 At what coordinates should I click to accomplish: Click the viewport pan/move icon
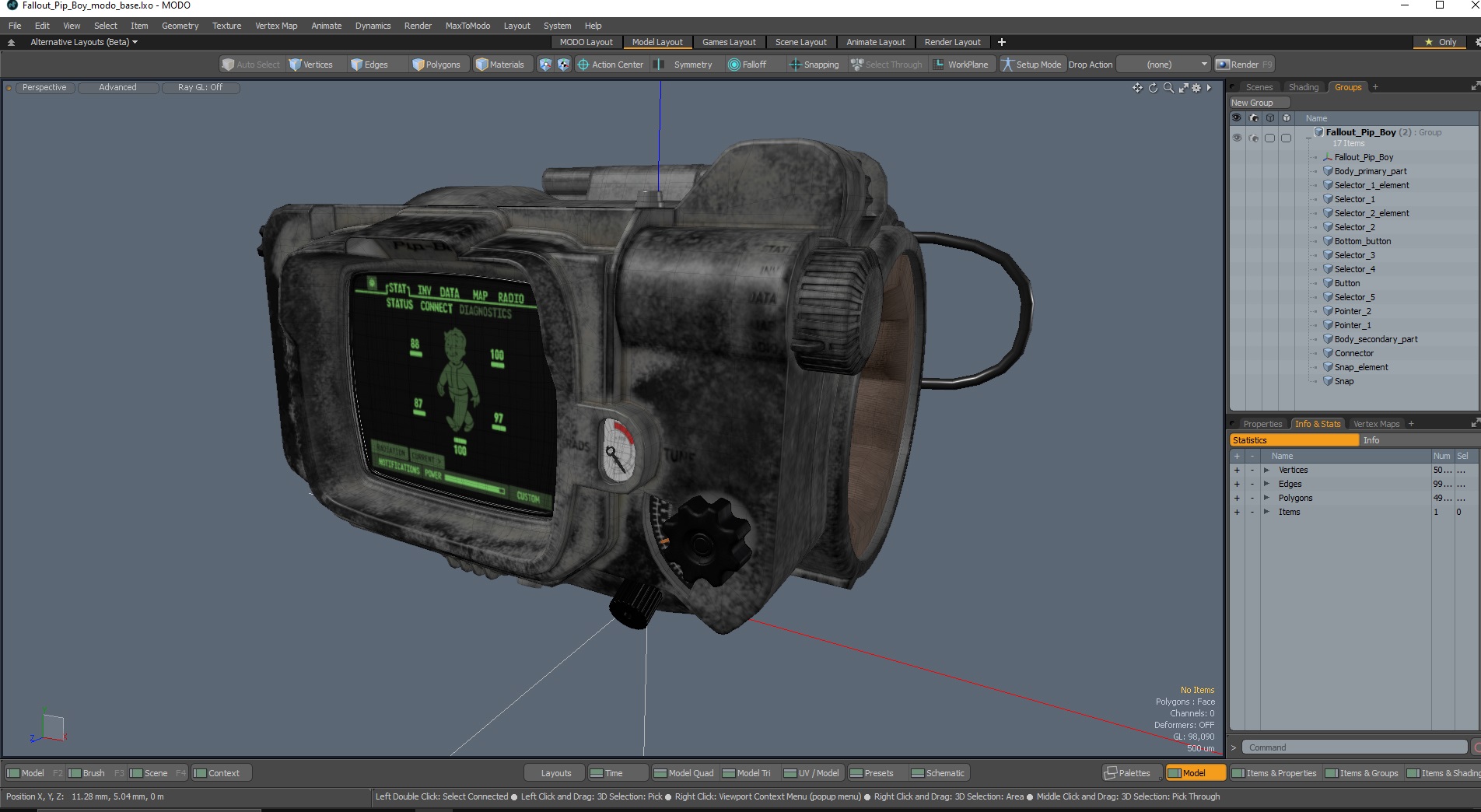tap(1137, 88)
